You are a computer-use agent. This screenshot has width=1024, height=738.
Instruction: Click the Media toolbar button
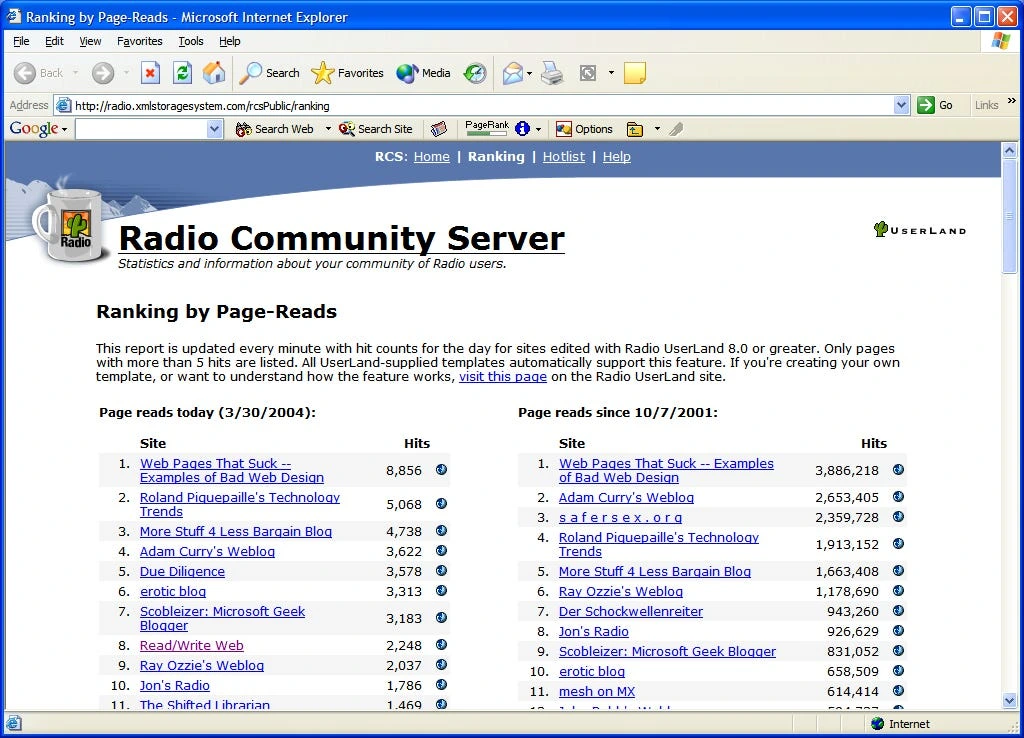423,73
